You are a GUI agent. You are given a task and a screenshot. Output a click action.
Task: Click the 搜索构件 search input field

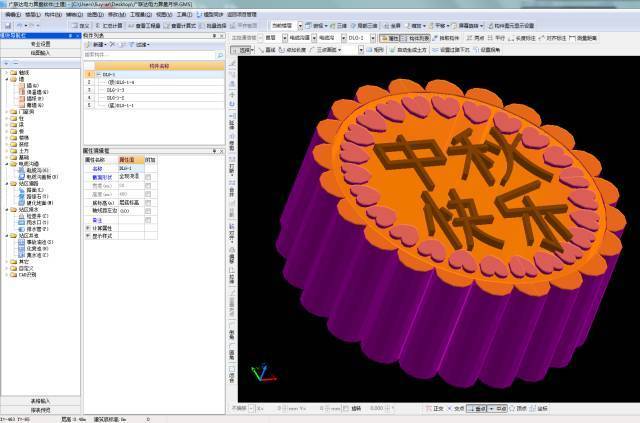tap(149, 55)
